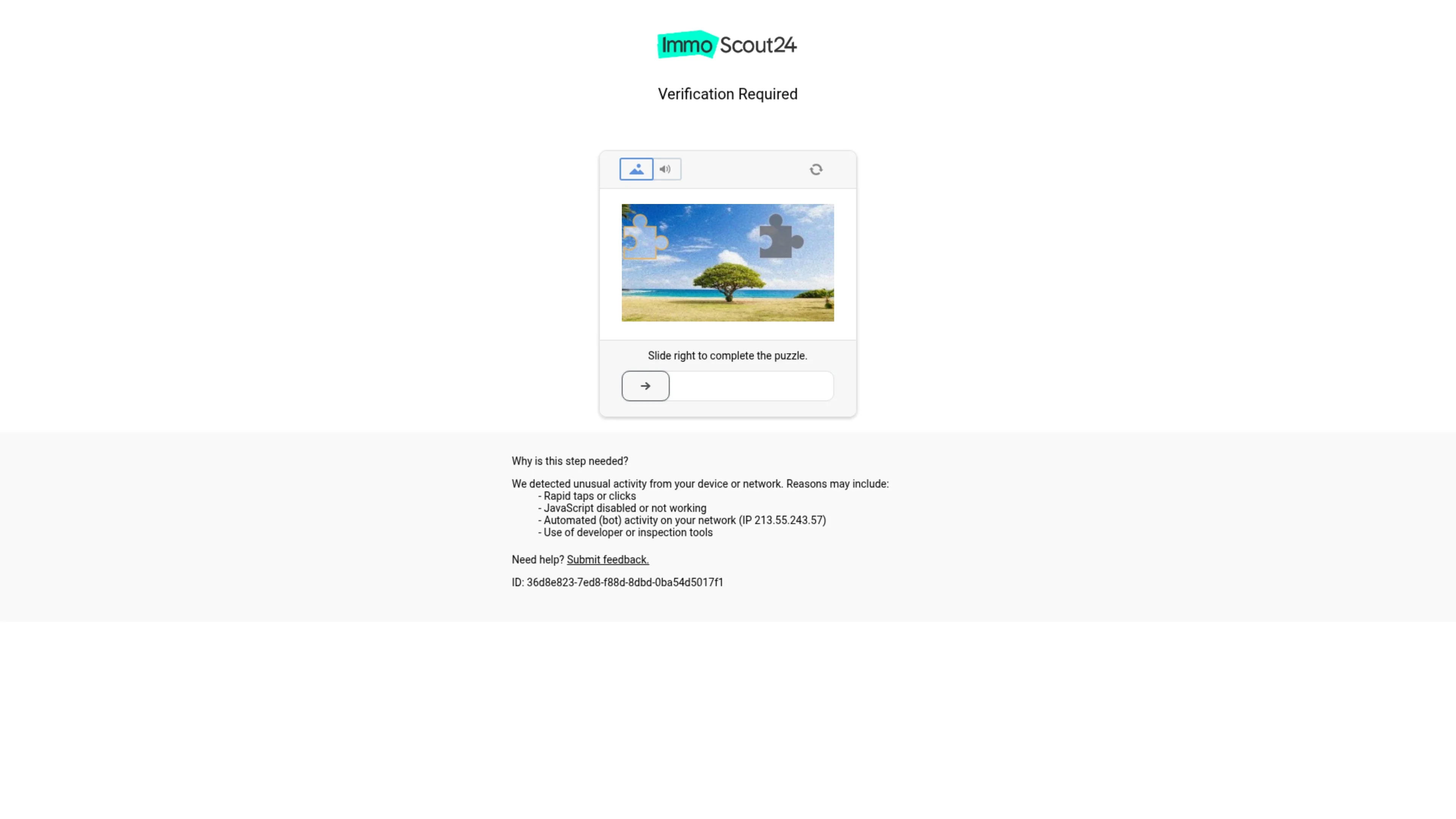Refresh the puzzle with the reload icon
The image size is (1456, 819).
(816, 169)
